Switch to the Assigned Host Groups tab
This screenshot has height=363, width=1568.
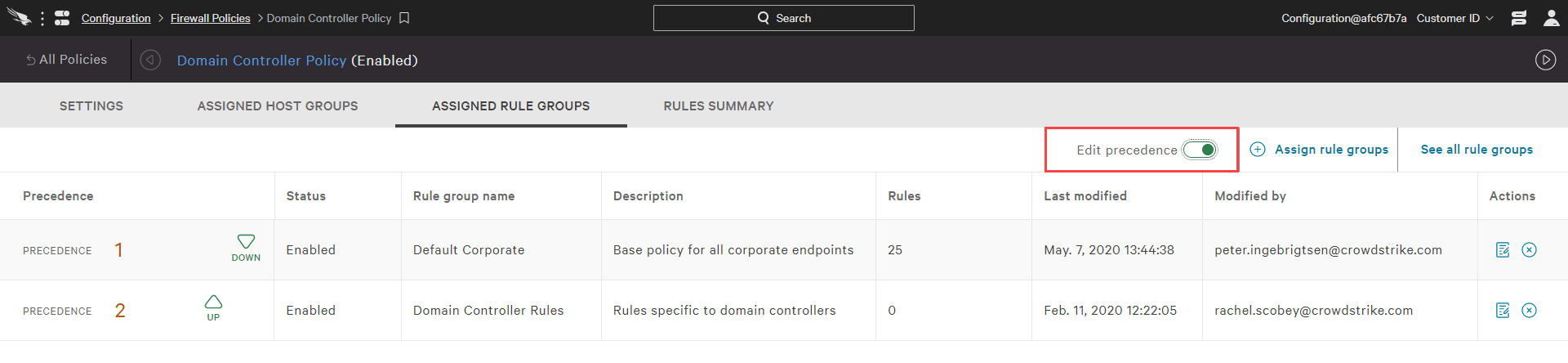[x=278, y=105]
